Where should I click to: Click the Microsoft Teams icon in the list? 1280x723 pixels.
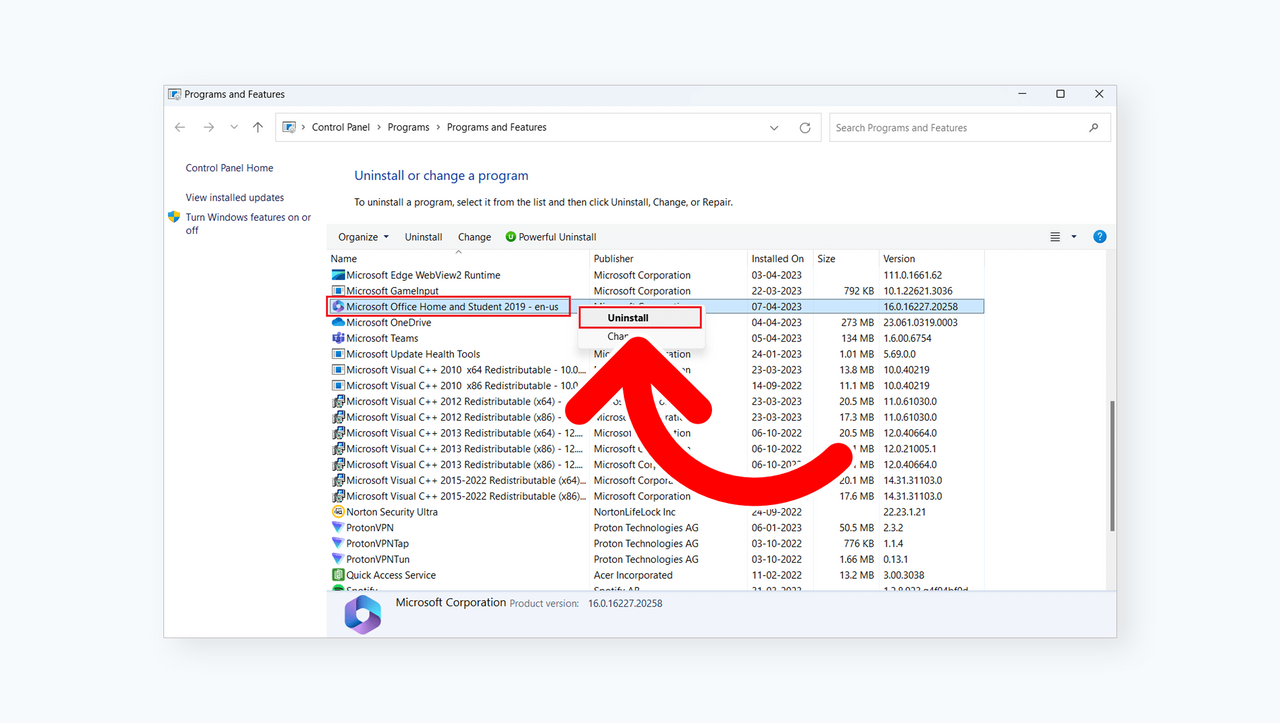click(x=339, y=338)
